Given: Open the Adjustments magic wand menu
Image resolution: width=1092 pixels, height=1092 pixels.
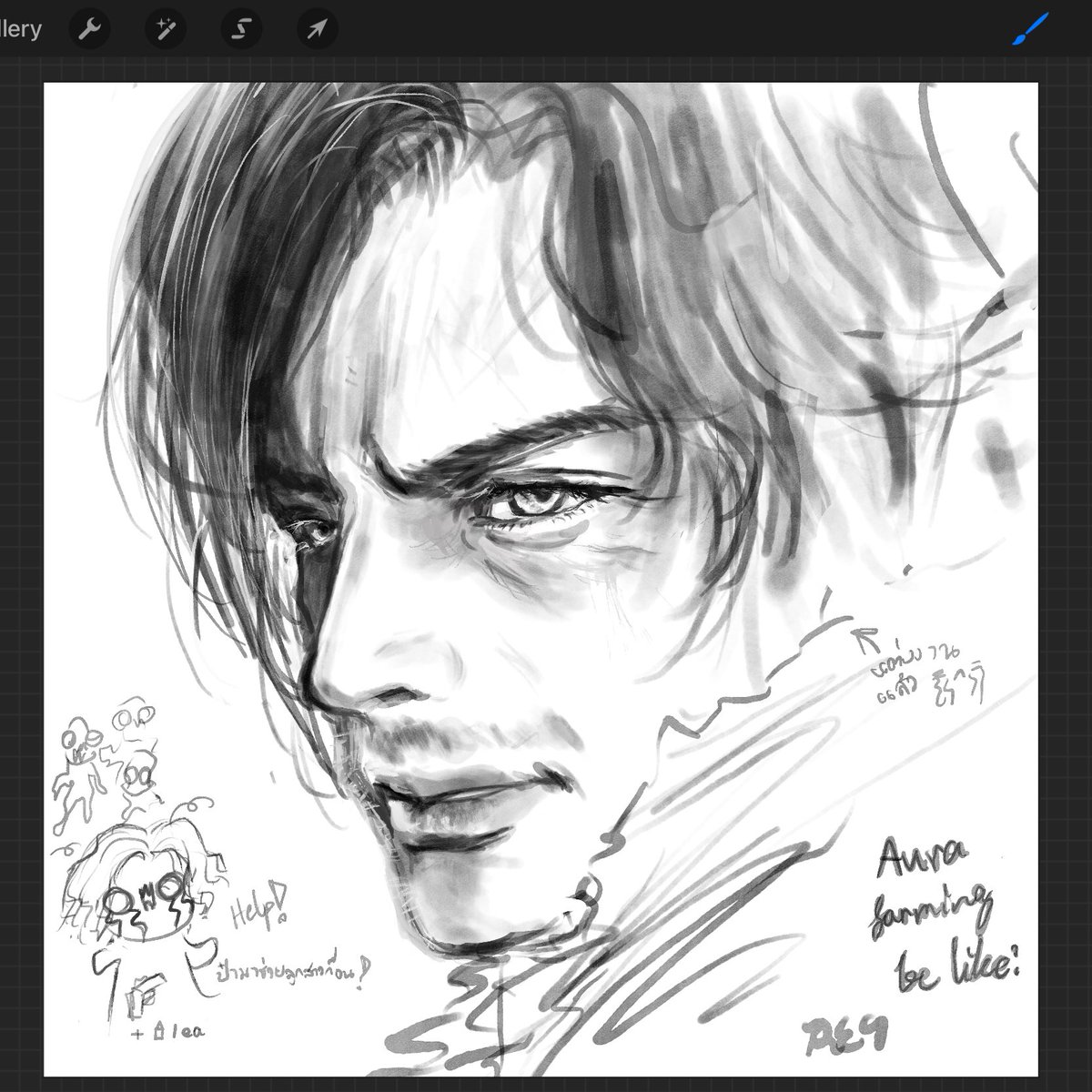Looking at the screenshot, I should point(166,30).
